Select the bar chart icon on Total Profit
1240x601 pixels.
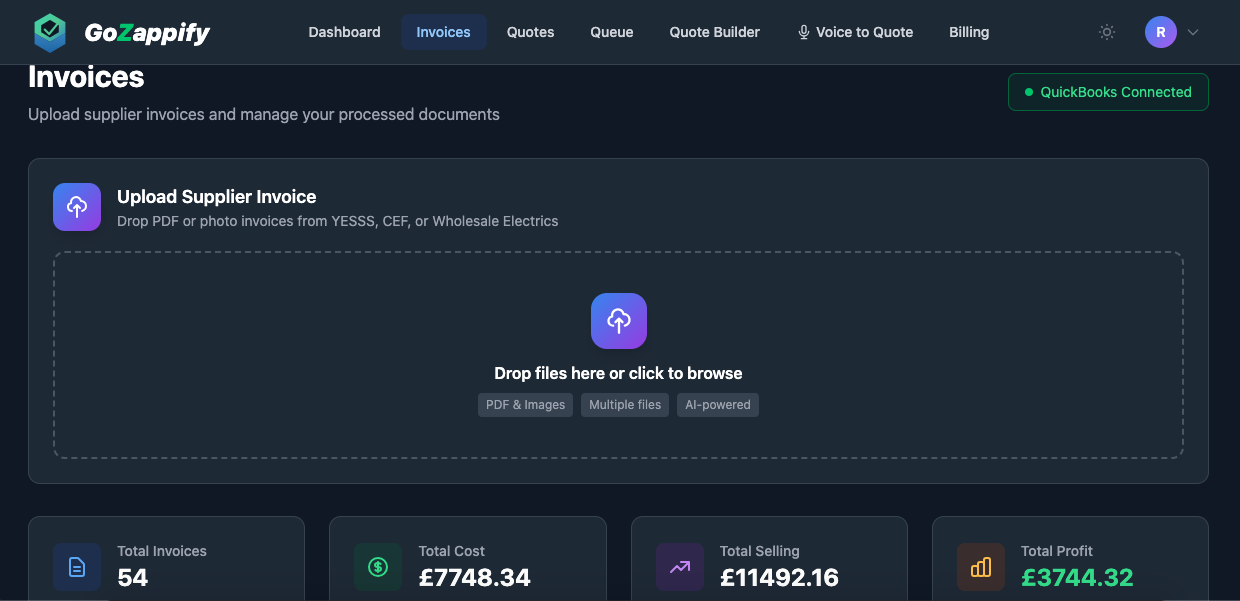coord(981,566)
